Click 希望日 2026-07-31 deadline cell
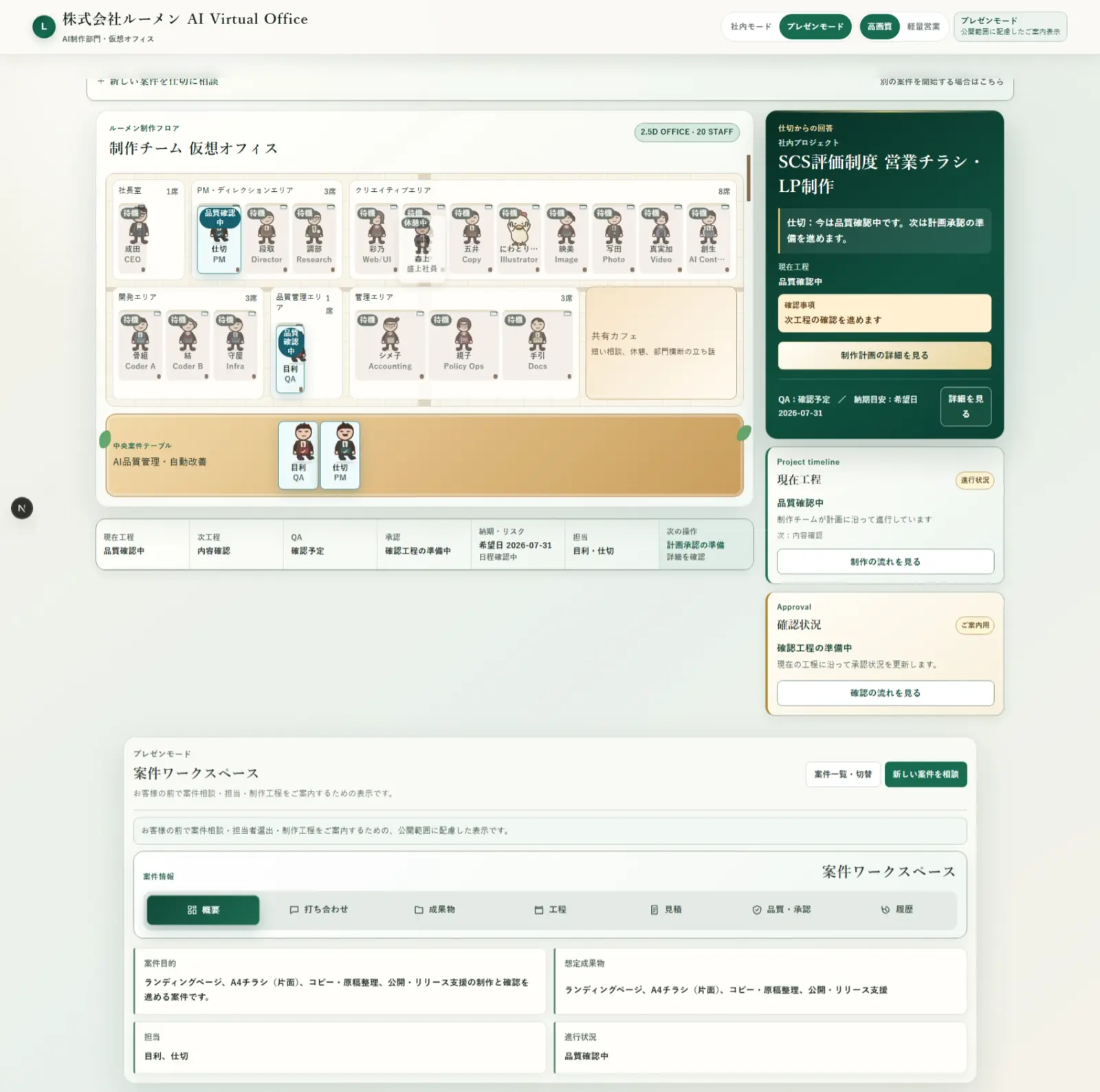Viewport: 1100px width, 1092px height. pyautogui.click(x=518, y=544)
